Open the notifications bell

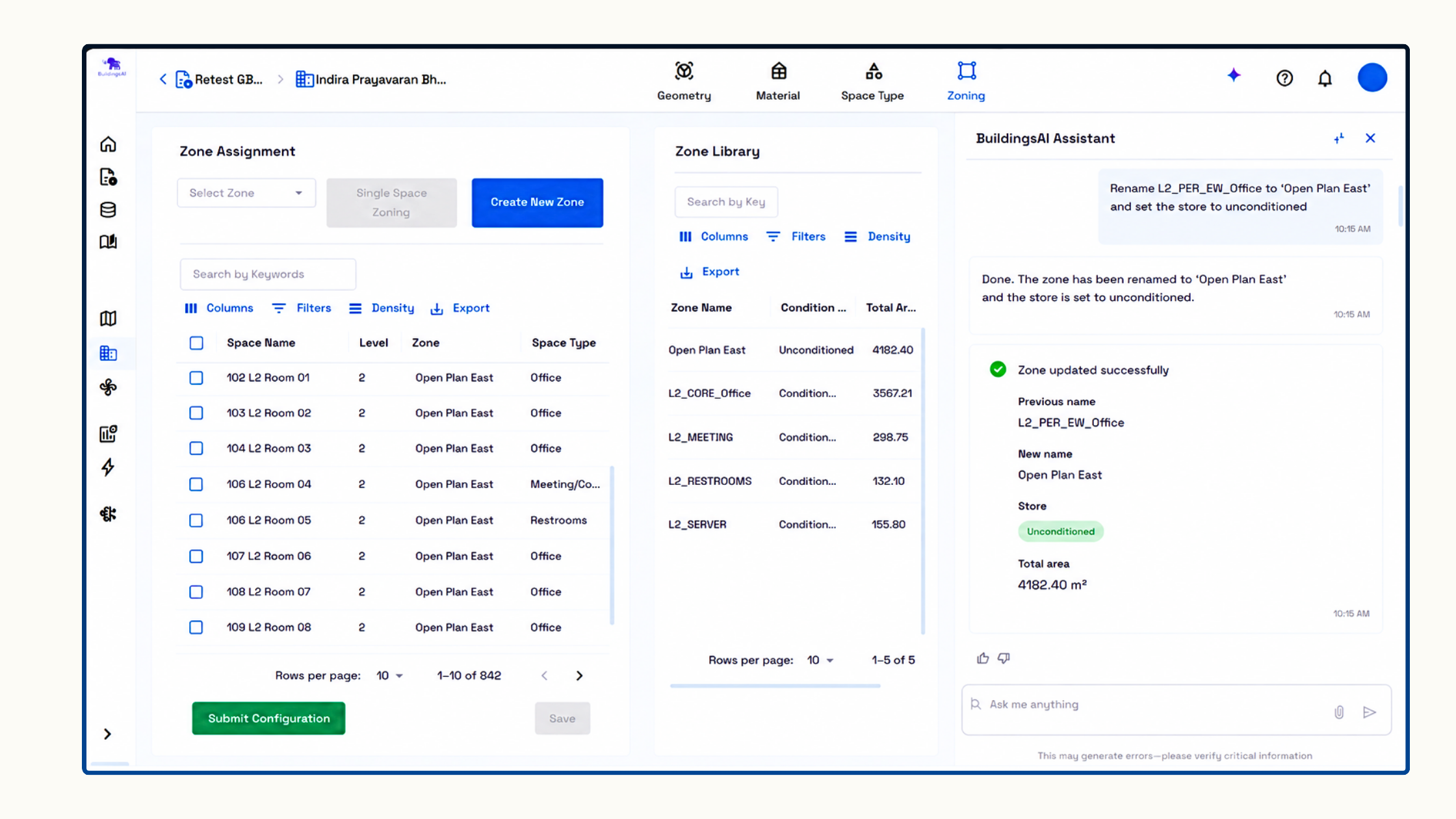(x=1325, y=79)
